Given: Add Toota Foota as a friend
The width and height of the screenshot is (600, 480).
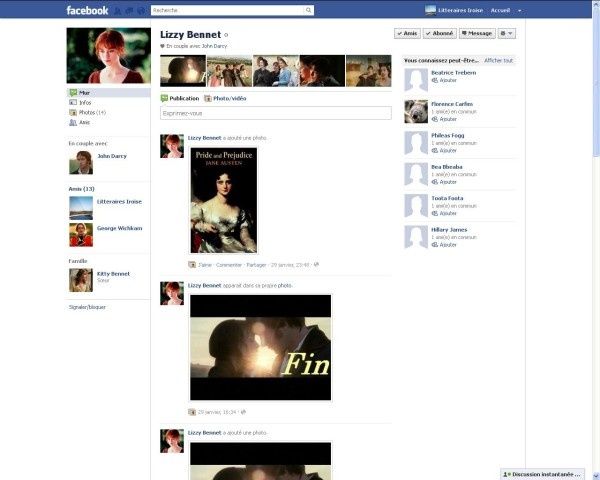Looking at the screenshot, I should pyautogui.click(x=444, y=213).
